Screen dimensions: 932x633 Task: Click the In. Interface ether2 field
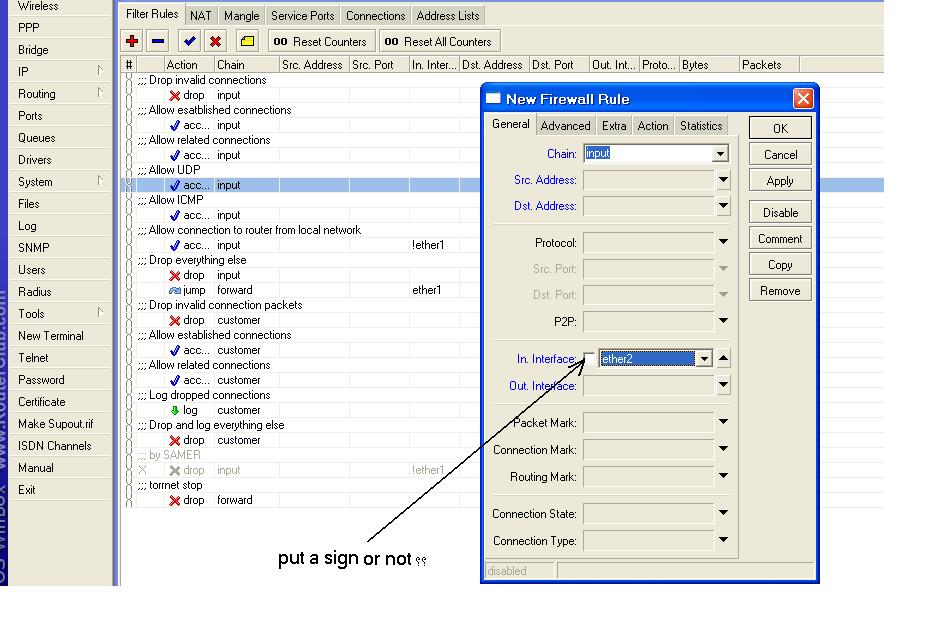(x=647, y=359)
